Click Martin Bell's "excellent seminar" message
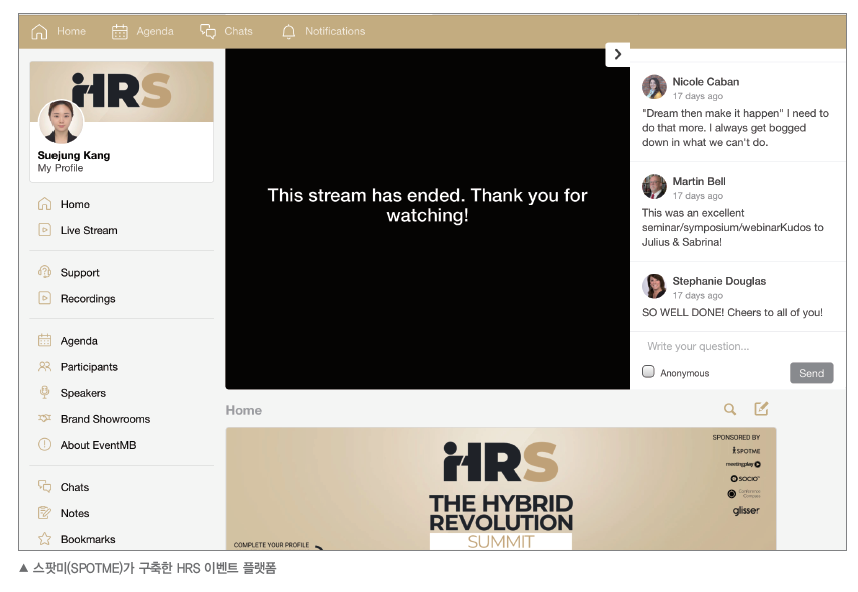Viewport: 858px width, 592px height. (733, 227)
